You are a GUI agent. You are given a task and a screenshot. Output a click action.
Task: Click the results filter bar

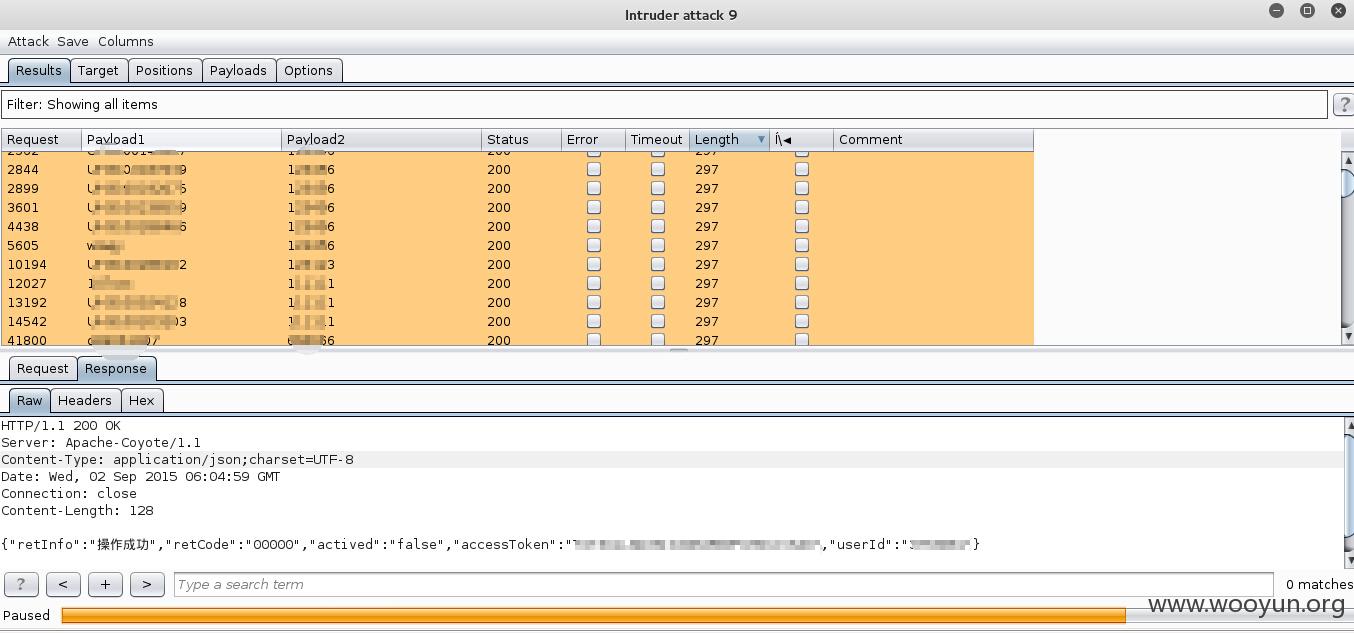[664, 104]
